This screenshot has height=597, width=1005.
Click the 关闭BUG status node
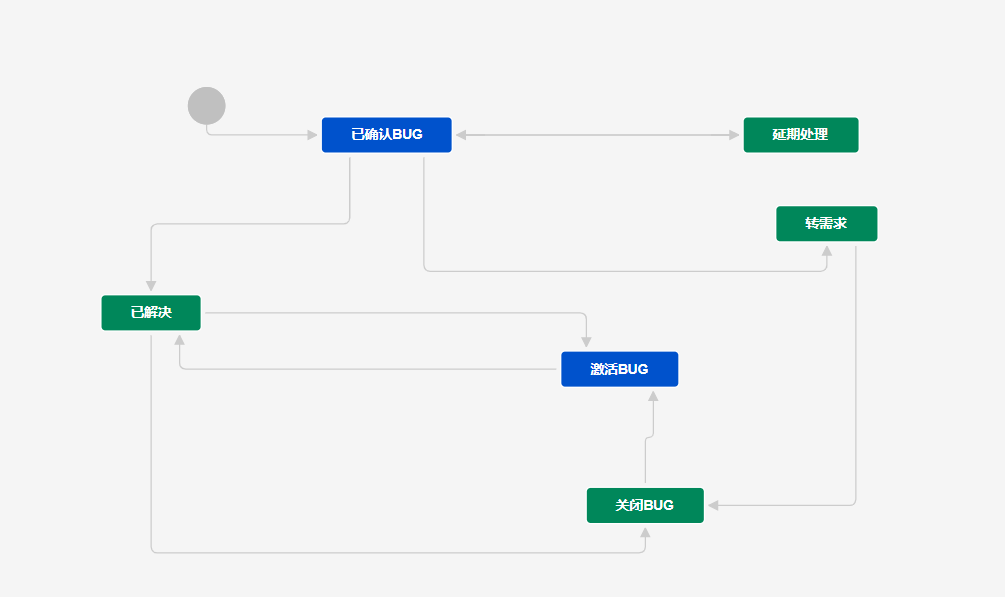click(x=645, y=505)
